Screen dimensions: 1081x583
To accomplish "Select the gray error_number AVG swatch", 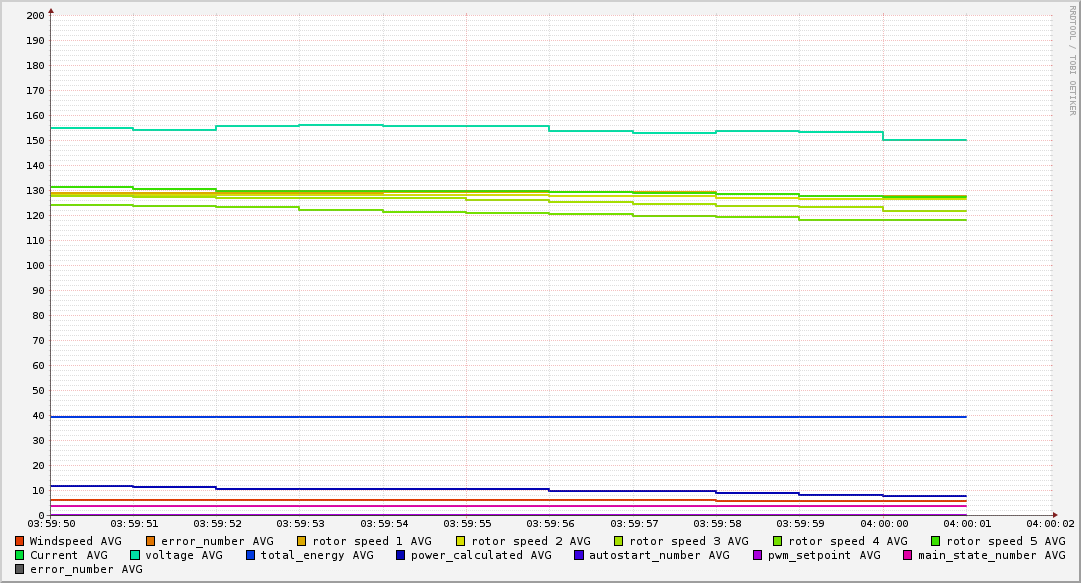I will coord(19,569).
